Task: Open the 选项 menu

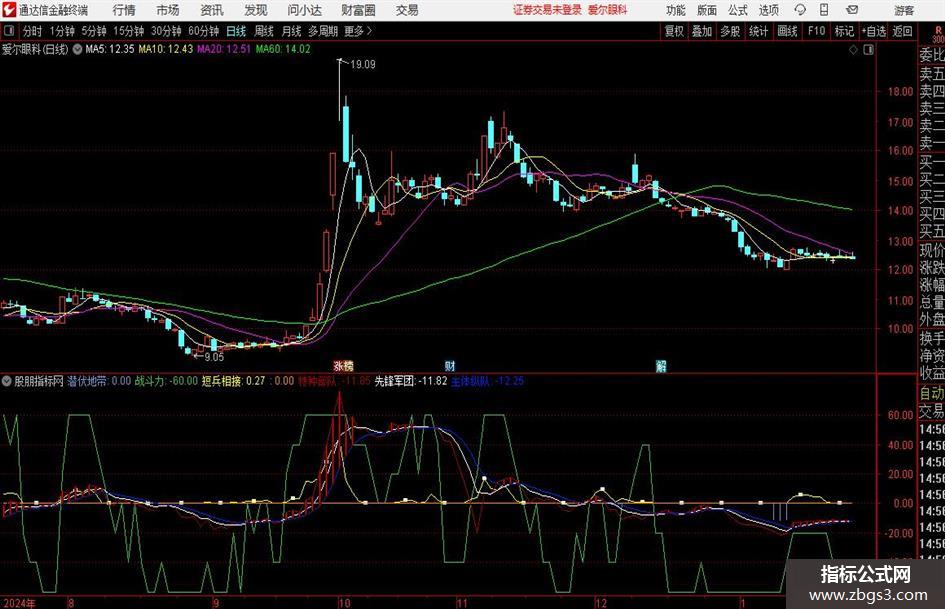Action: tap(768, 10)
